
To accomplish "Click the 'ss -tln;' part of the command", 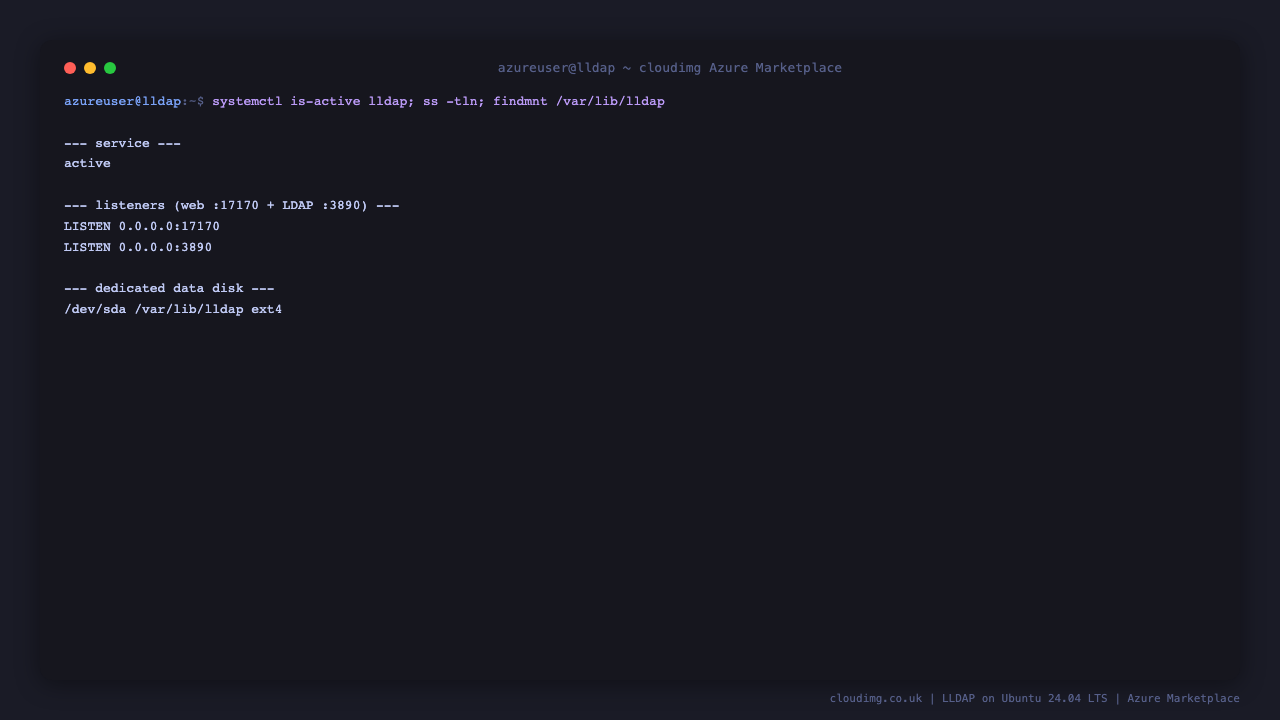I will 454,102.
